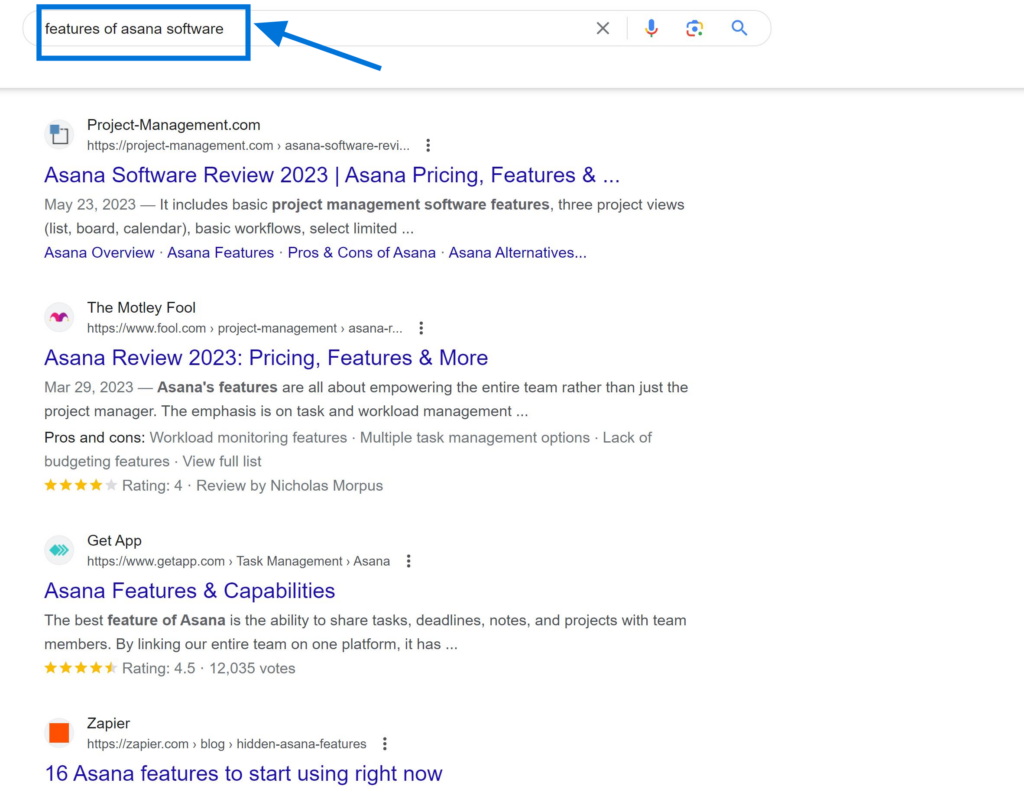Click the Asana Features sitelink
The image size is (1024, 789).
pyautogui.click(x=220, y=252)
